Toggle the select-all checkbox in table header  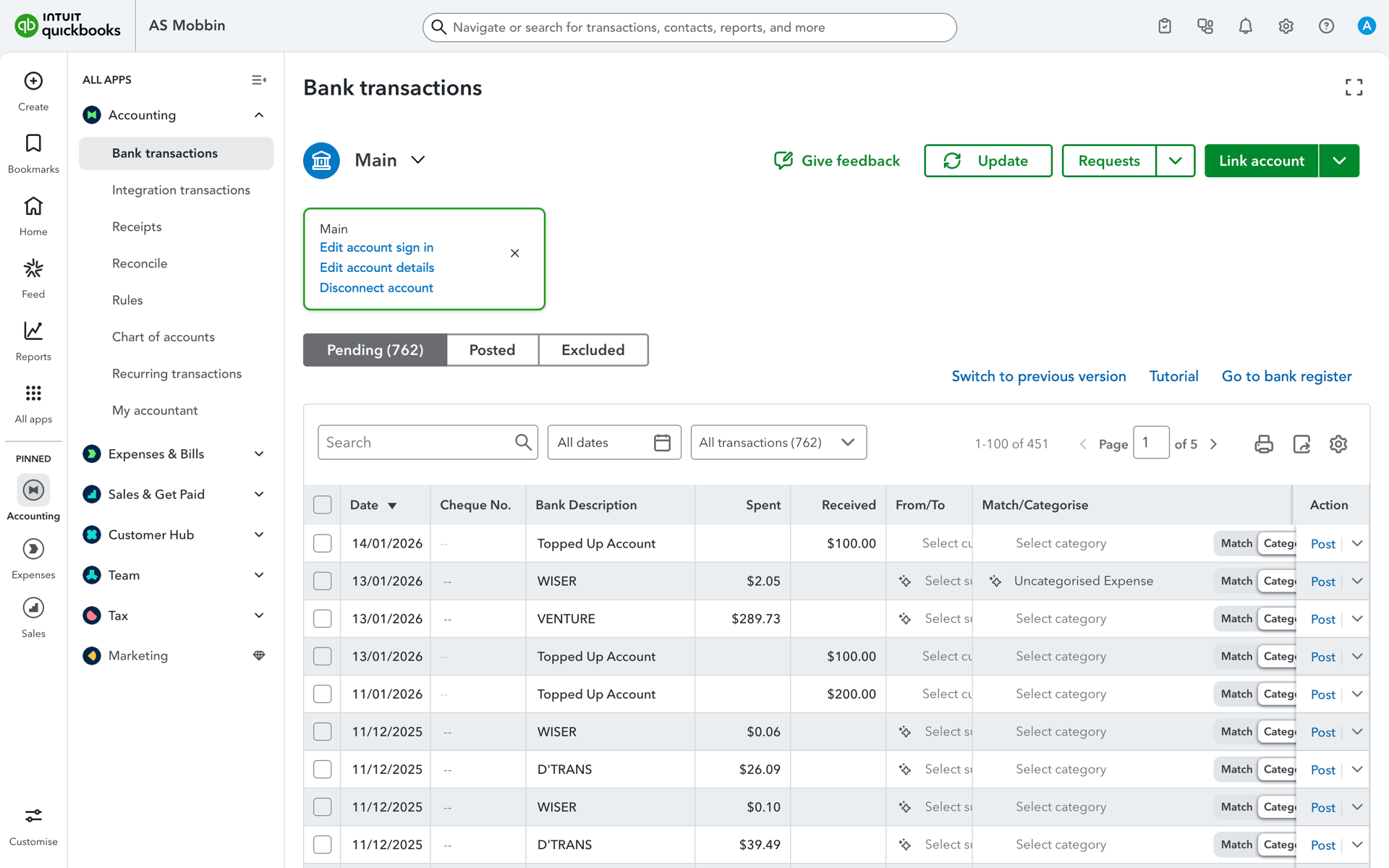tap(323, 505)
